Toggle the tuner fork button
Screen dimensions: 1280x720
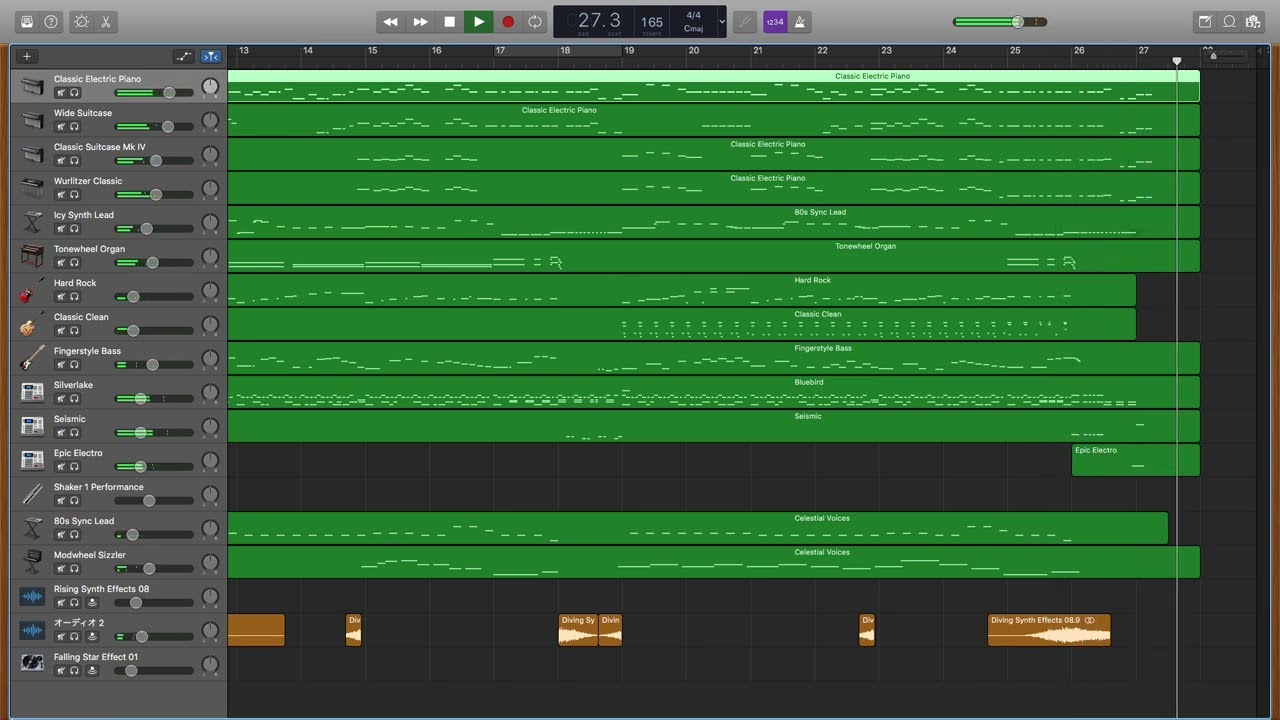(745, 21)
